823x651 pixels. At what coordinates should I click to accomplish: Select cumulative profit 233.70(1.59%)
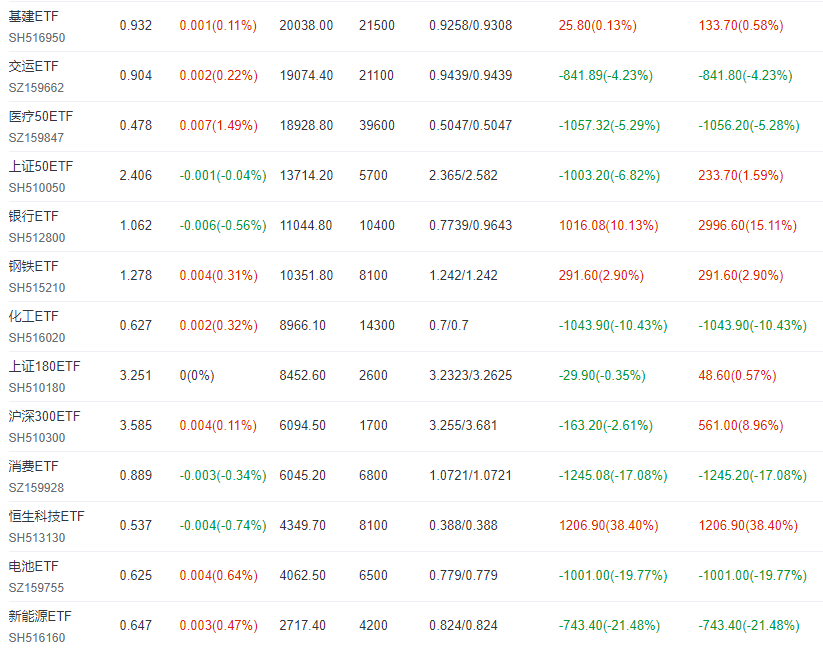[741, 175]
